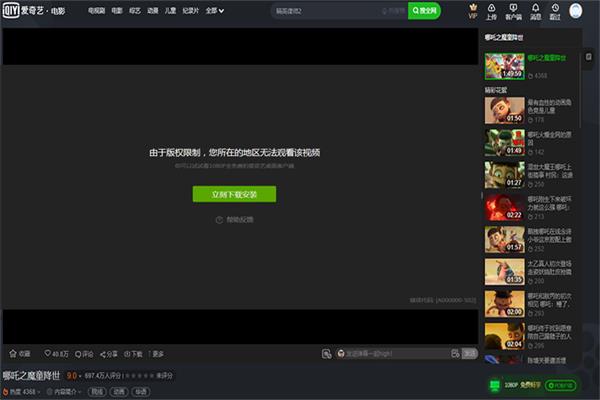Viewport: 600px width, 400px height.
Task: Expand the 全部 category dropdown
Action: point(213,11)
